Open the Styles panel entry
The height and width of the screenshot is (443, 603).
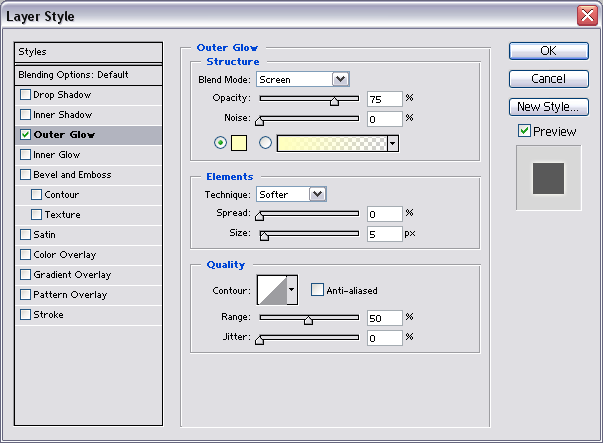coord(88,52)
